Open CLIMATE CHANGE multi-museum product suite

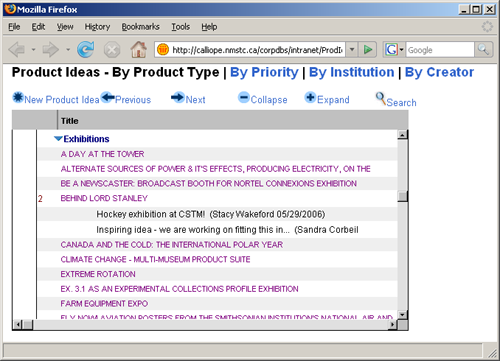point(155,259)
